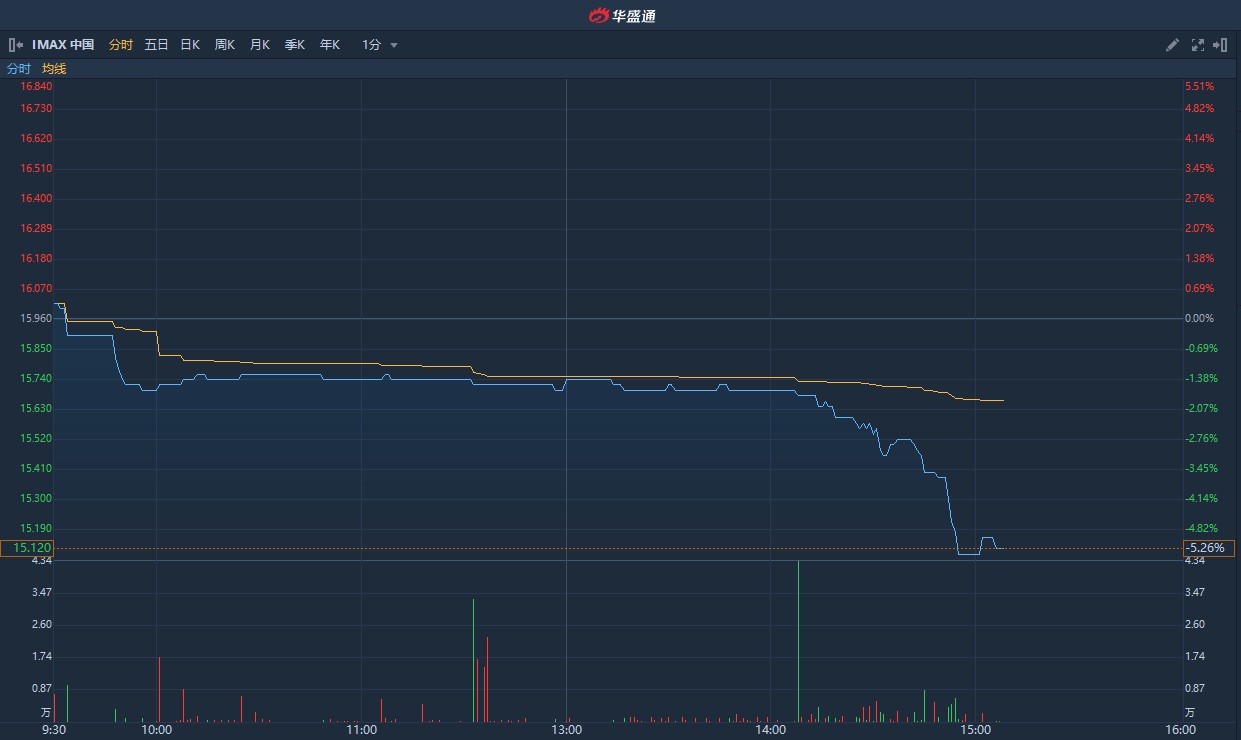Click the 15.410 price axis label
The width and height of the screenshot is (1241, 740).
[36, 468]
